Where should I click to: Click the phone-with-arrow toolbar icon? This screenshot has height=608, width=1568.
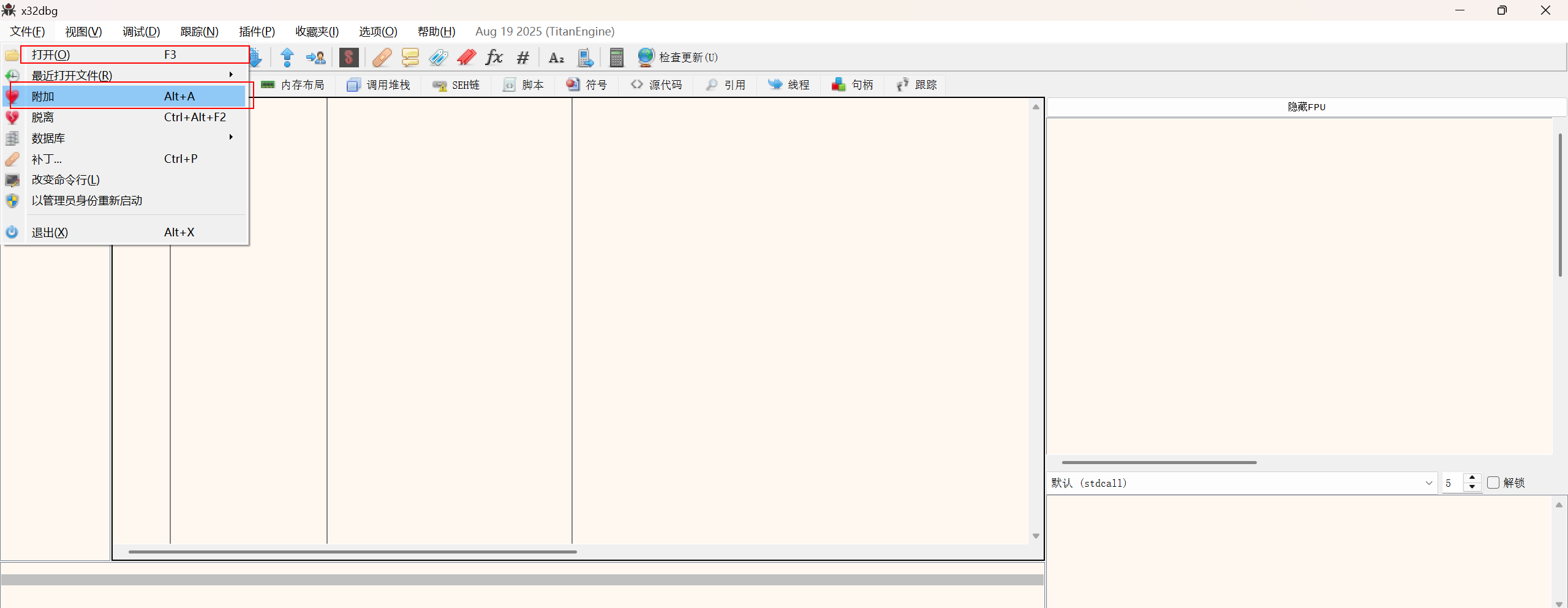tap(585, 58)
